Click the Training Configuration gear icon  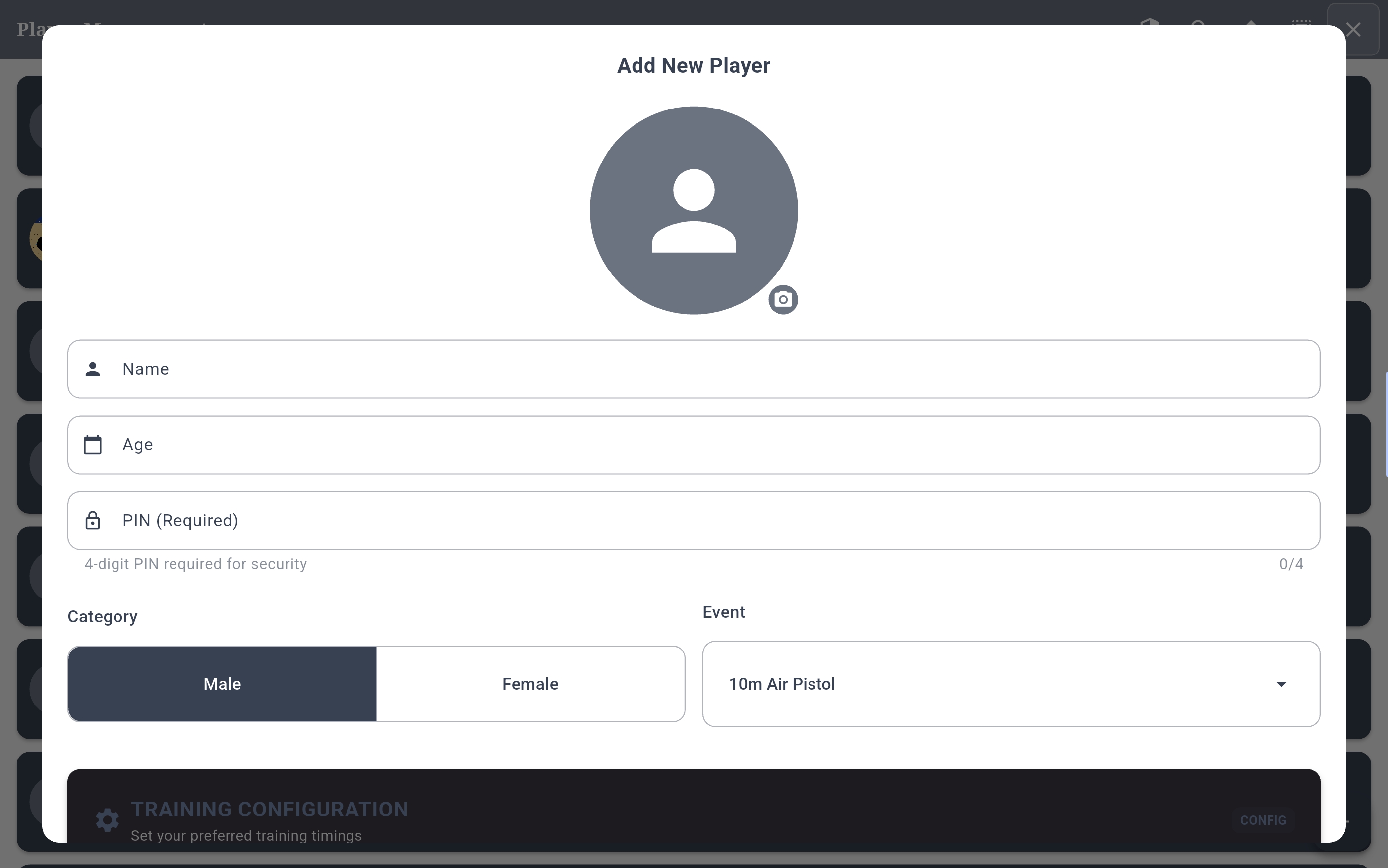[108, 820]
